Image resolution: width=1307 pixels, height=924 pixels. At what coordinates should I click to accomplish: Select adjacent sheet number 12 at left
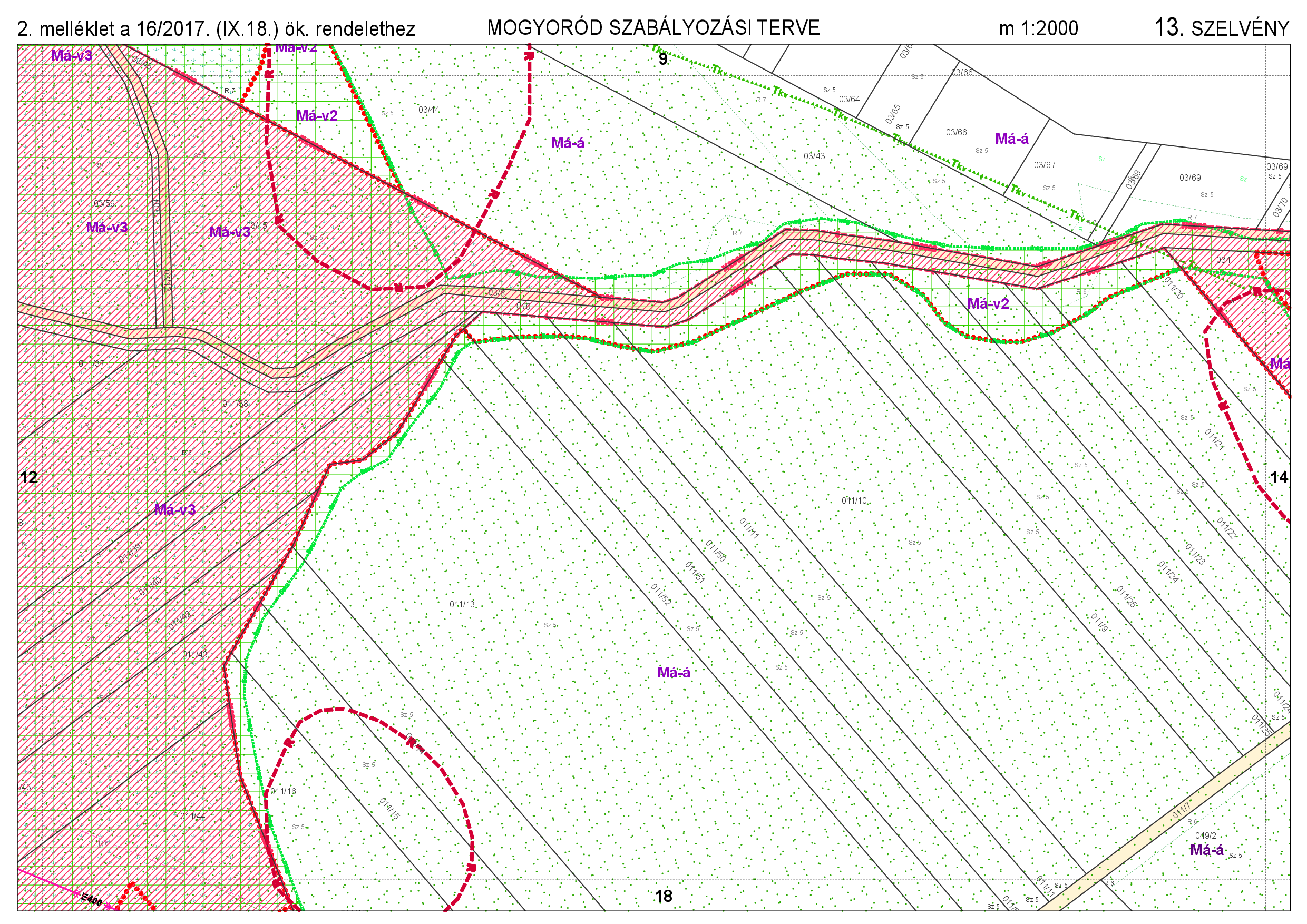[28, 477]
